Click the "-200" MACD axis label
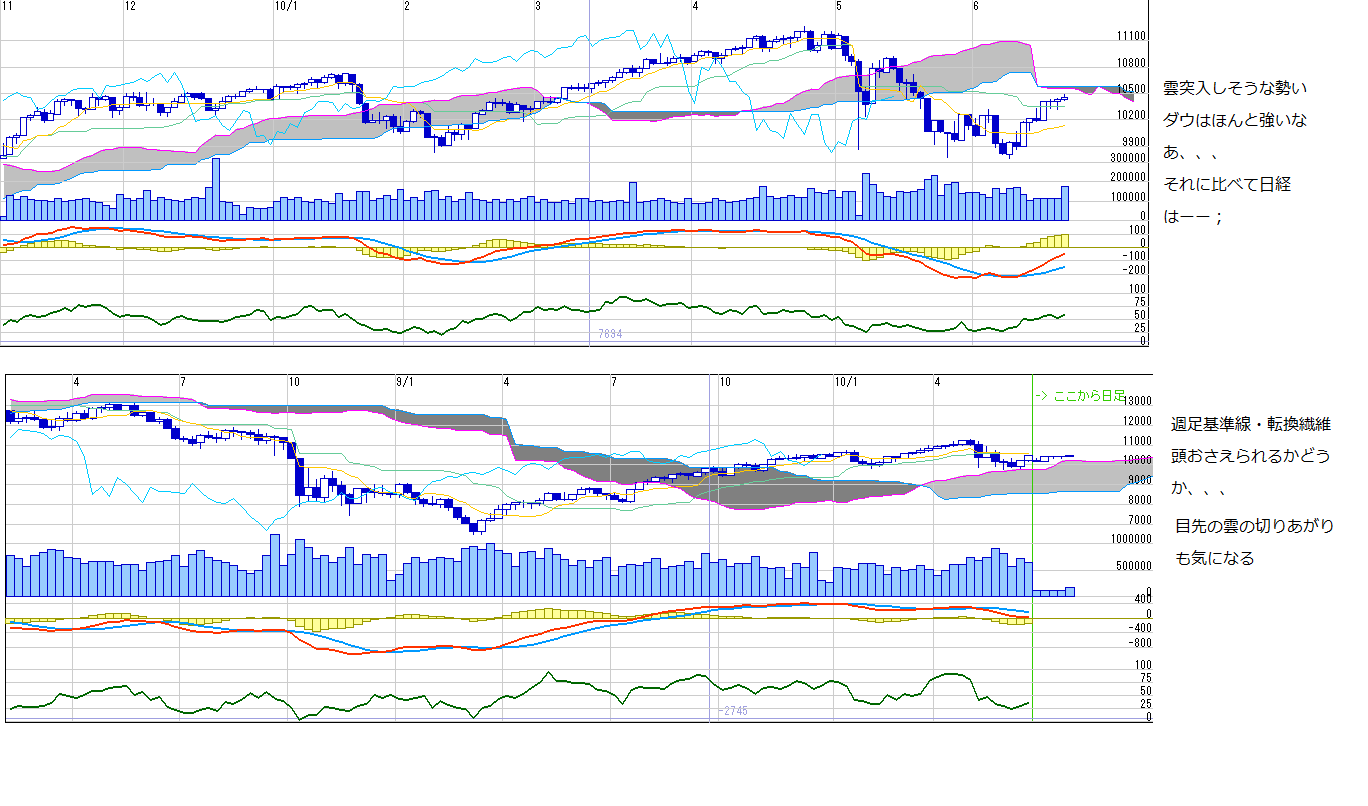Viewport: 1368px width, 806px height. (x=1134, y=269)
